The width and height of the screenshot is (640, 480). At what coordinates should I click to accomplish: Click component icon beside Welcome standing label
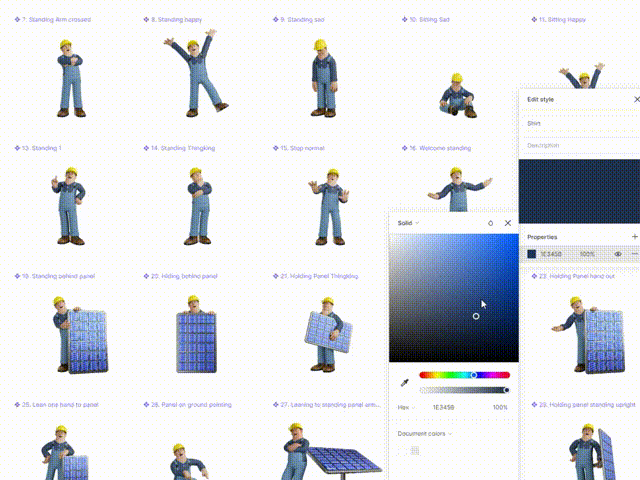[403, 148]
